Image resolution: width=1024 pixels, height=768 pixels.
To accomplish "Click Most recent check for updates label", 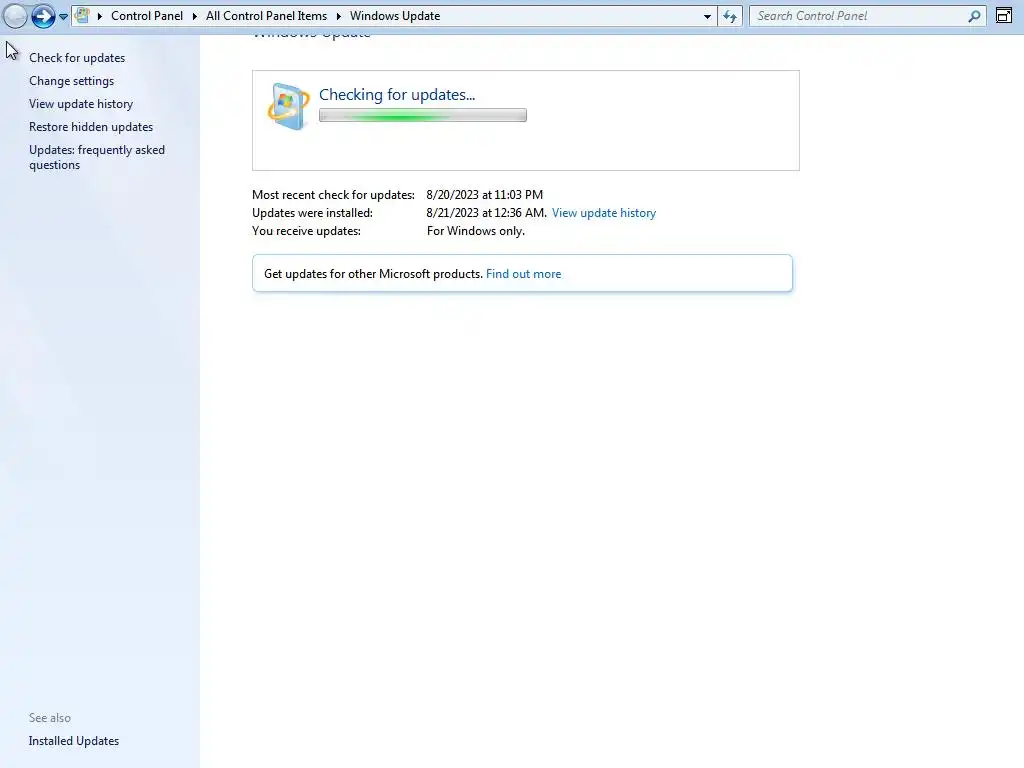I will (x=333, y=195).
